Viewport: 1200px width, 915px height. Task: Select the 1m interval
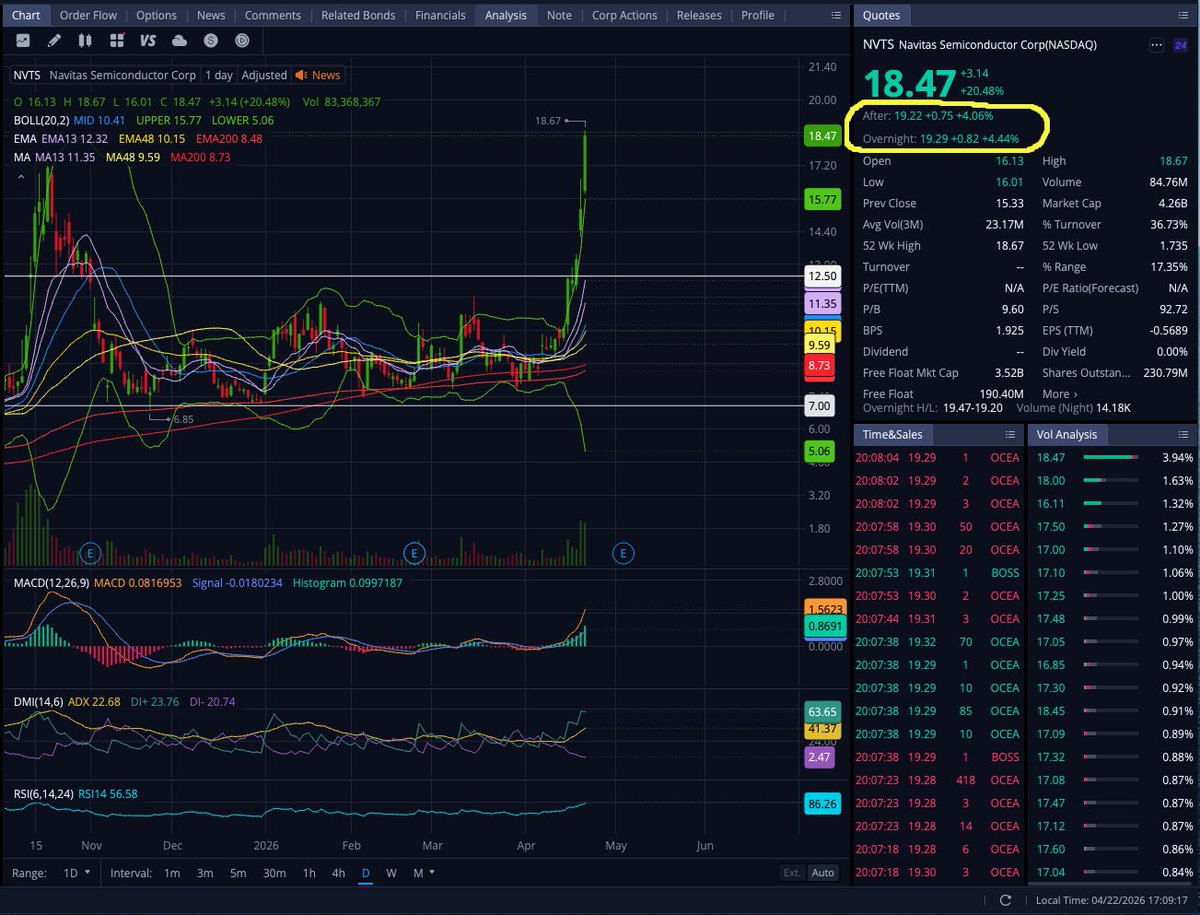tap(172, 873)
